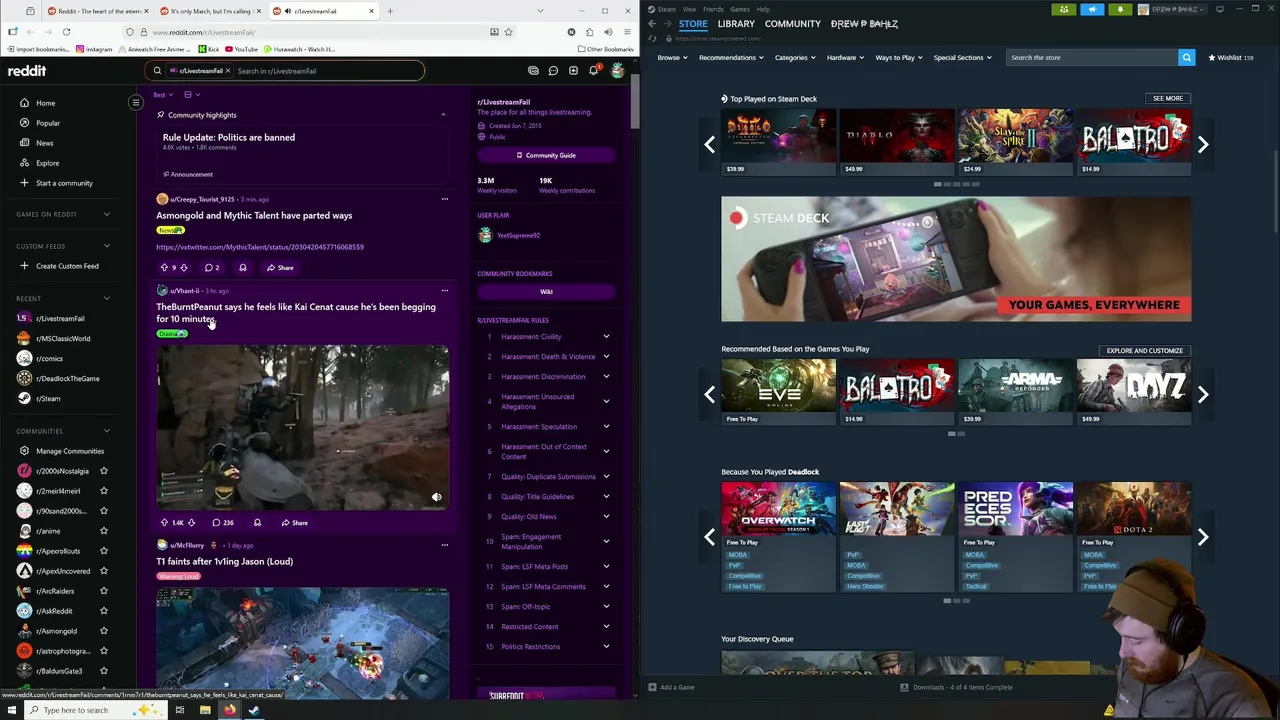Open the 236 comments on TheBurntPeanut post
The width and height of the screenshot is (1280, 720).
coord(222,523)
